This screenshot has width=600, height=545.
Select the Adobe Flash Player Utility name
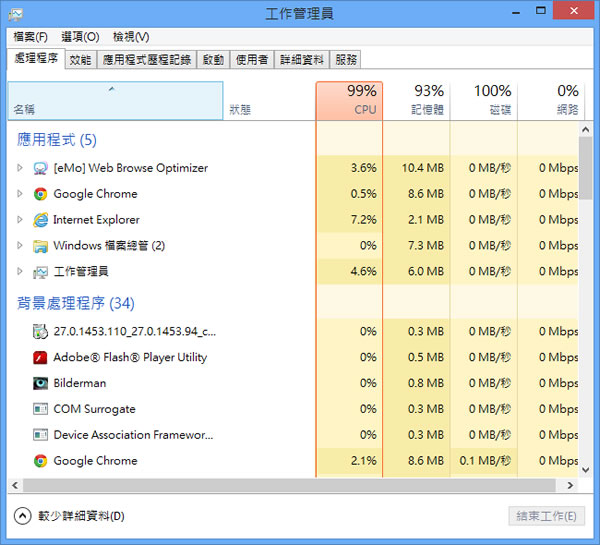(130, 357)
